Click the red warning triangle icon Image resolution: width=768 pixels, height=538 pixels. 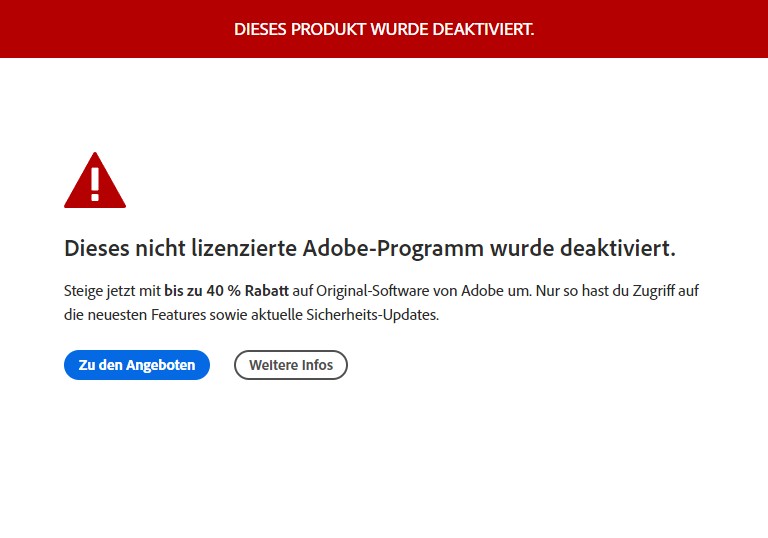(x=95, y=180)
